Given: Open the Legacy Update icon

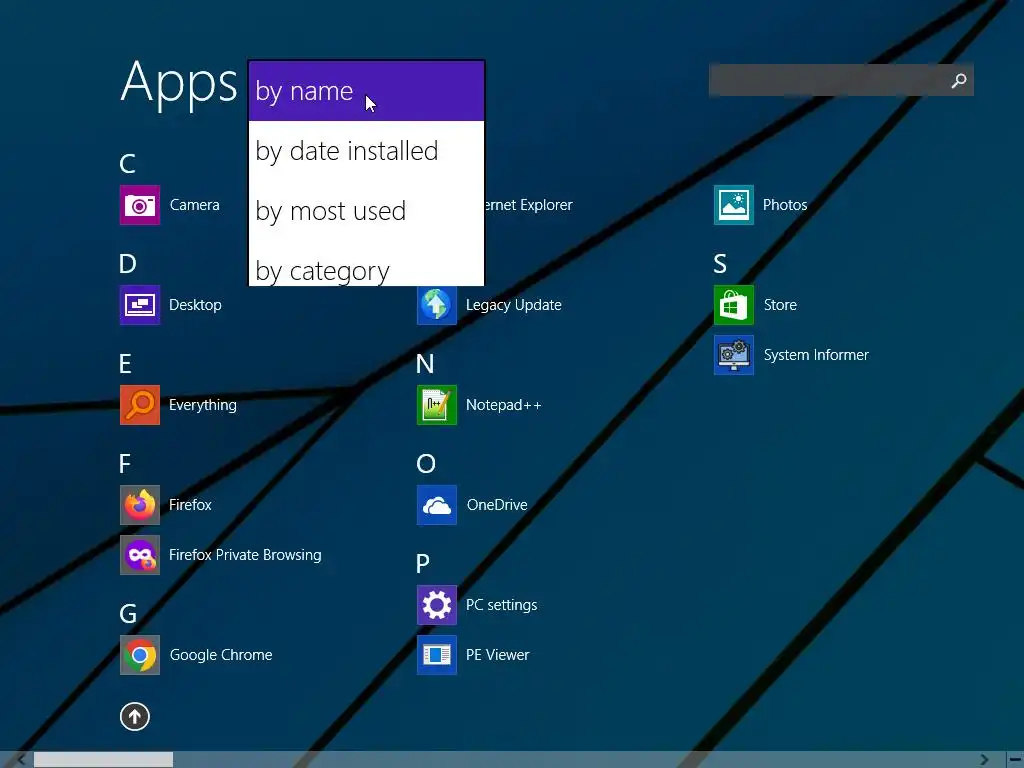Looking at the screenshot, I should point(437,305).
